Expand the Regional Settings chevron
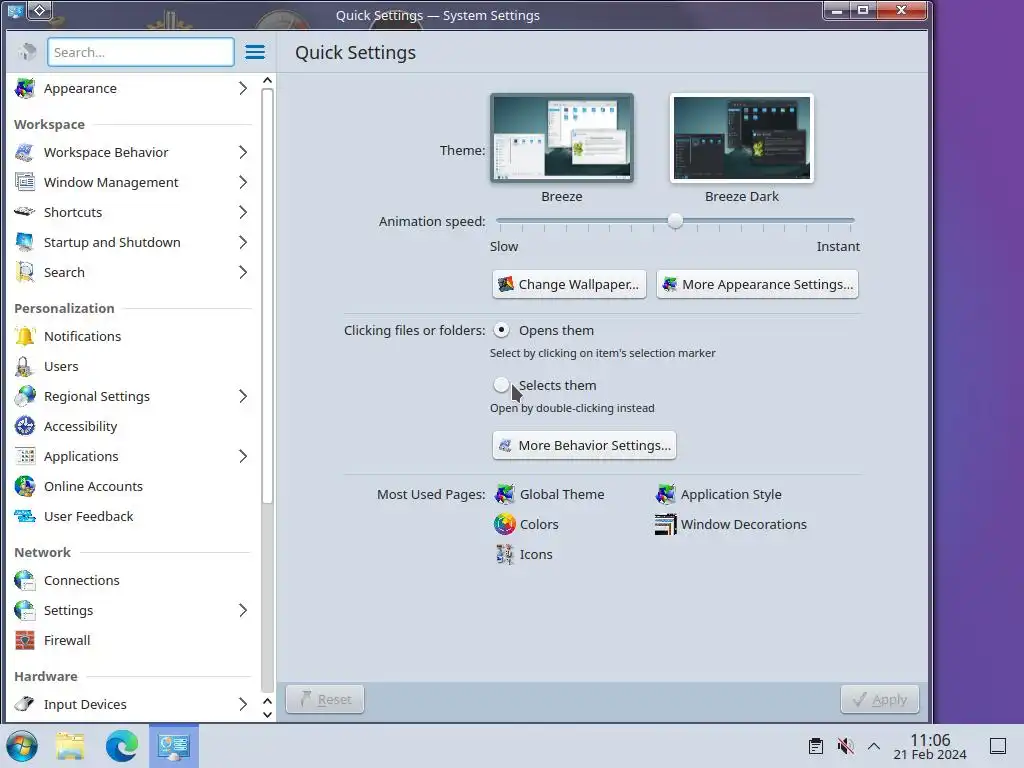The image size is (1024, 768). pos(243,396)
